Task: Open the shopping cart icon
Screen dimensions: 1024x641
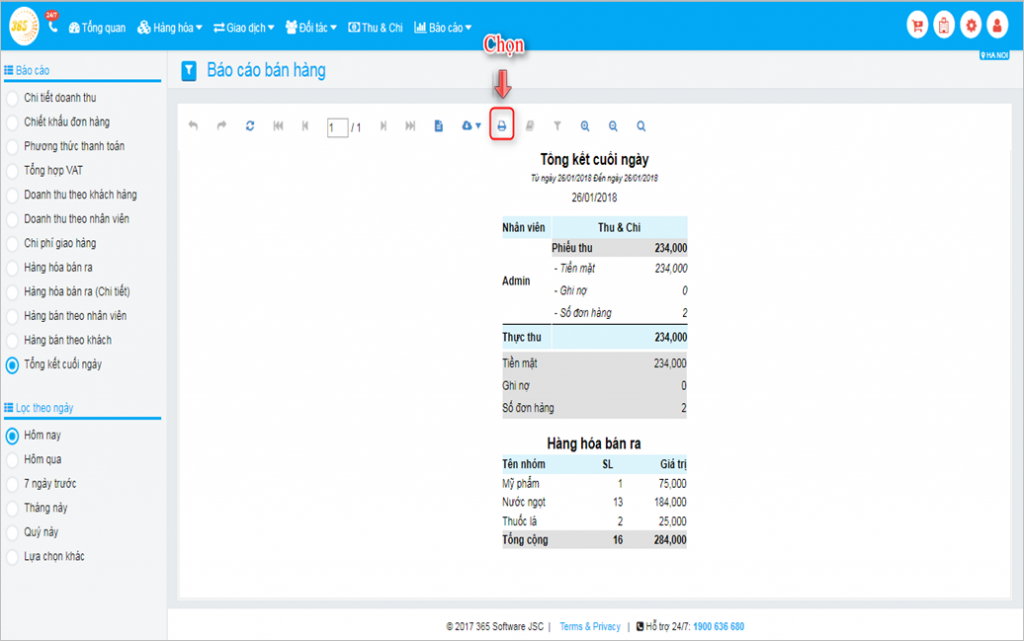Action: [x=917, y=26]
